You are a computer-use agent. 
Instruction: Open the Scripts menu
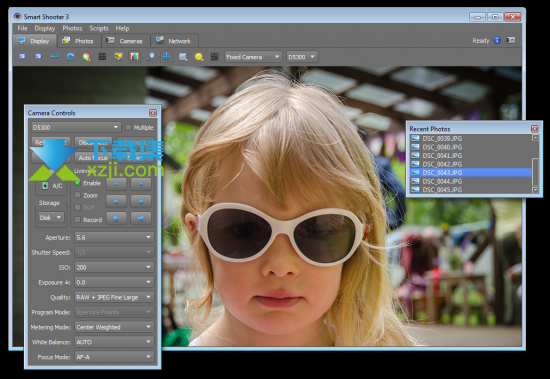(x=99, y=28)
